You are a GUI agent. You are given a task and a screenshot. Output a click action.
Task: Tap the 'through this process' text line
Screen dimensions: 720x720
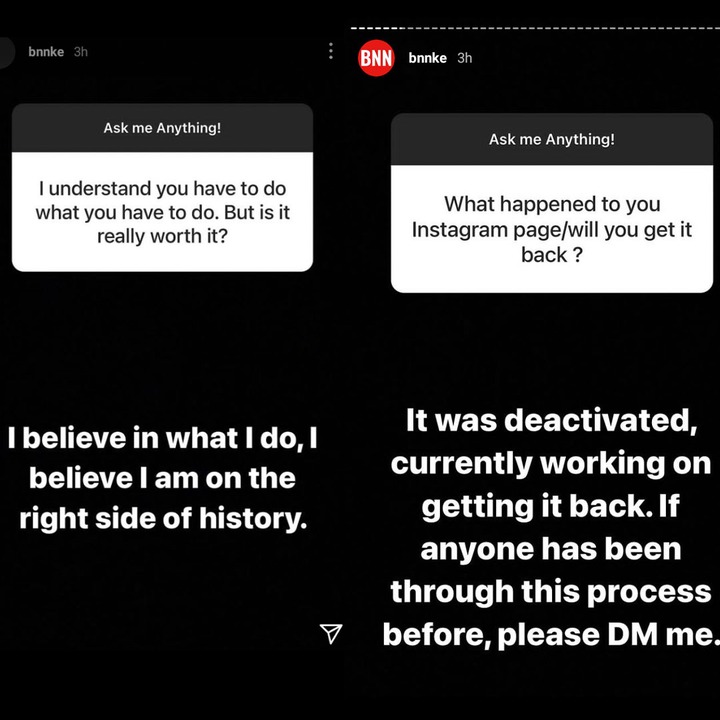pyautogui.click(x=551, y=591)
